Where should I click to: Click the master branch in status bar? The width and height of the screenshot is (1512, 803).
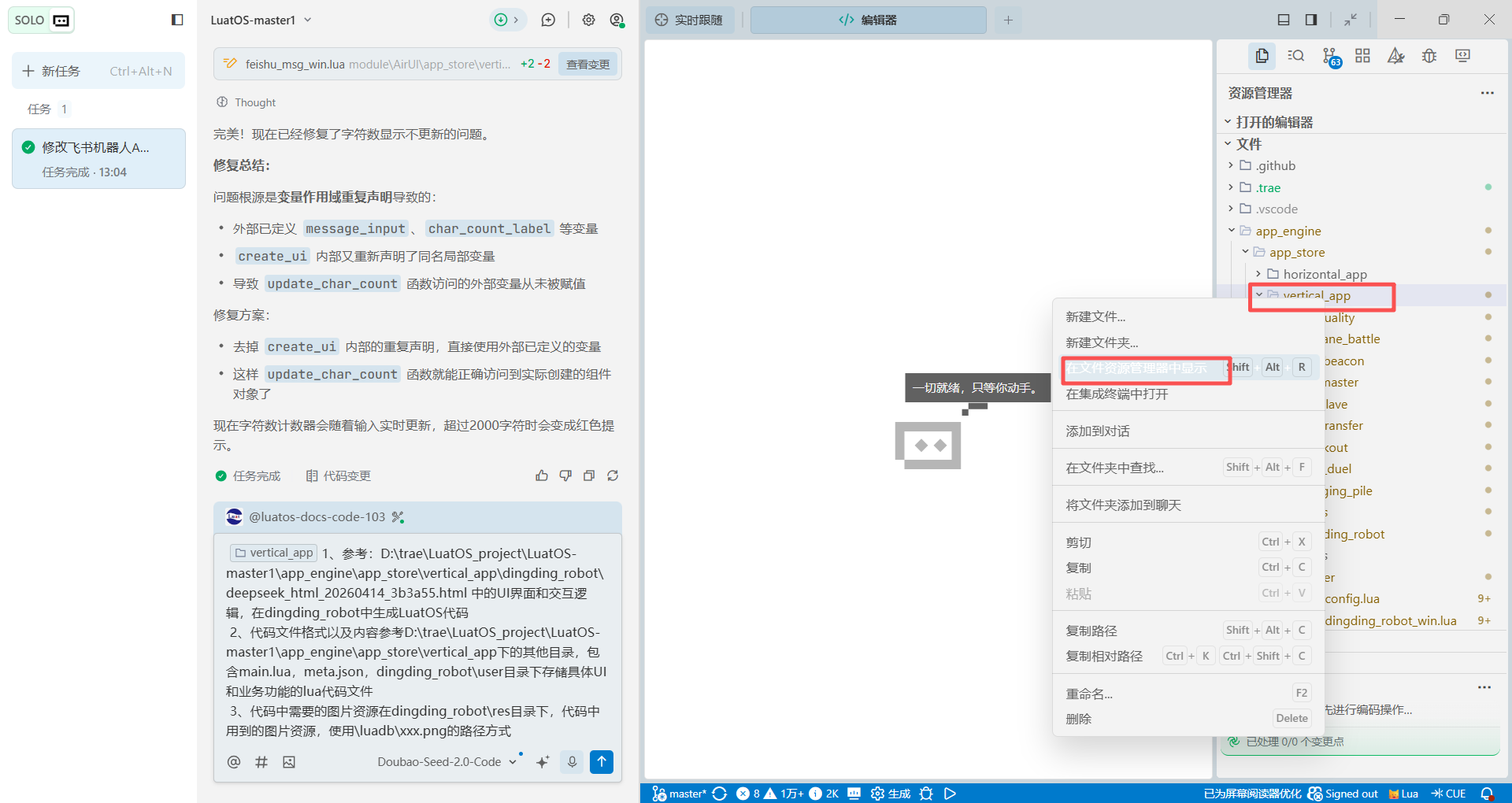[x=680, y=794]
